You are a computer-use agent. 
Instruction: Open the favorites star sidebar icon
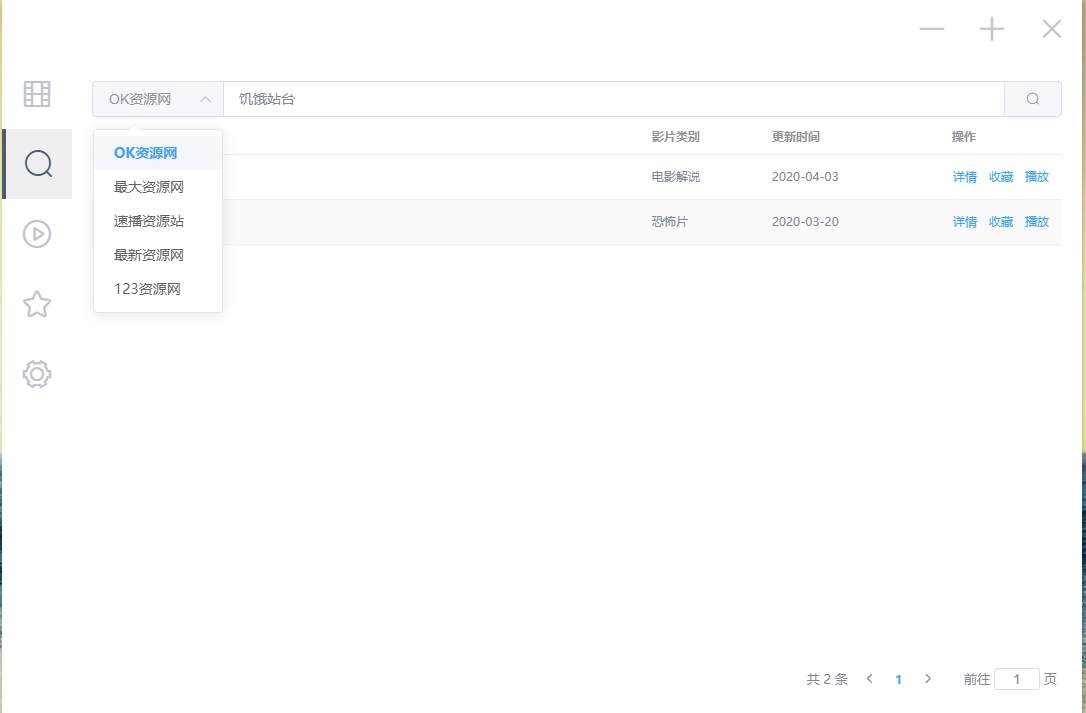(x=37, y=303)
